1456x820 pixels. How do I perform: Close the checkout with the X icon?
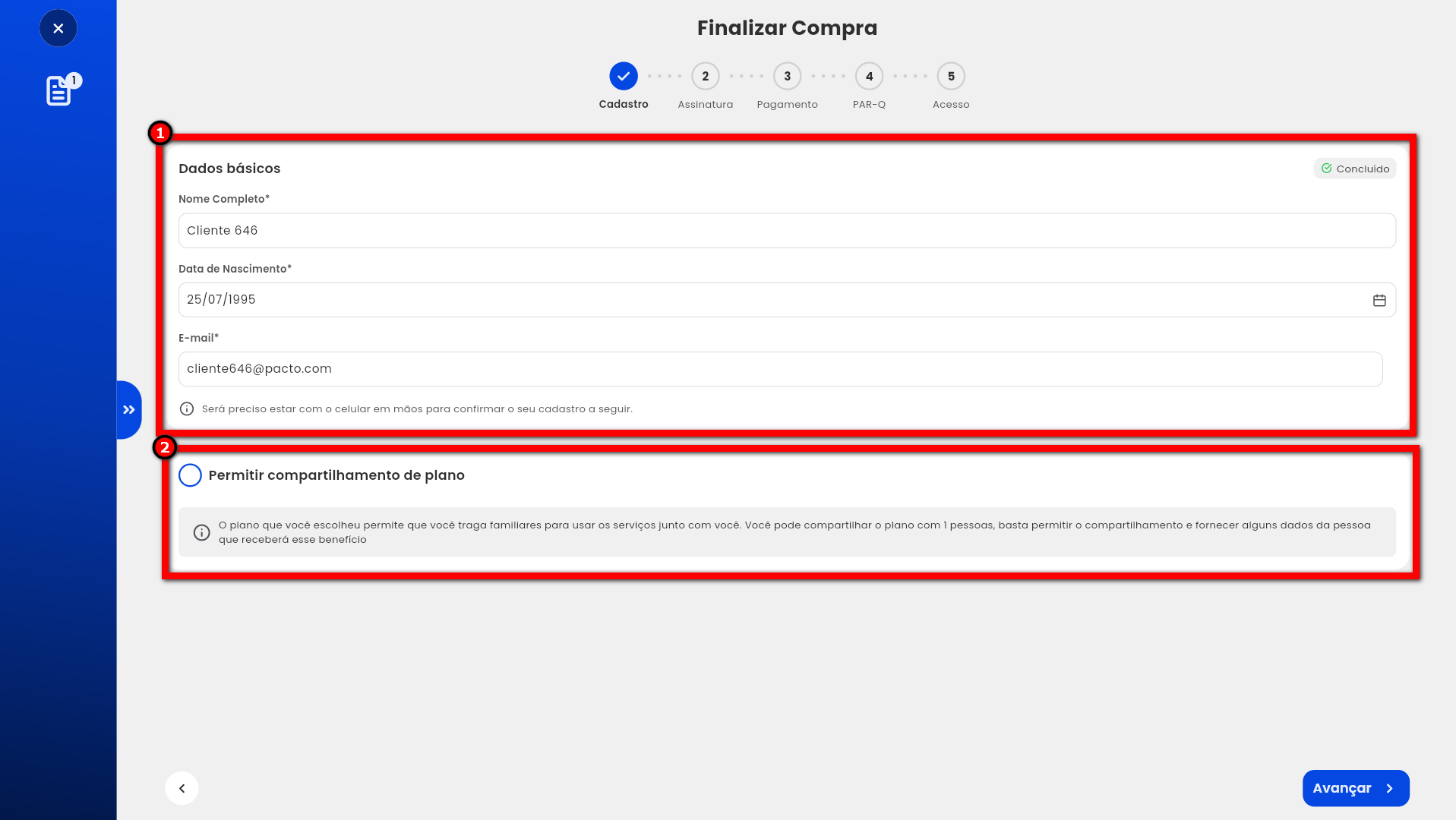click(58, 28)
